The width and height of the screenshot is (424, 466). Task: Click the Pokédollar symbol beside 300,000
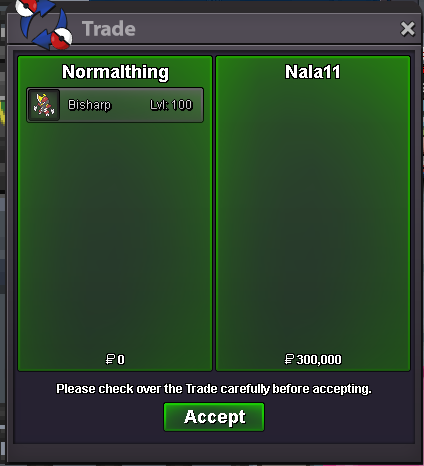click(289, 359)
